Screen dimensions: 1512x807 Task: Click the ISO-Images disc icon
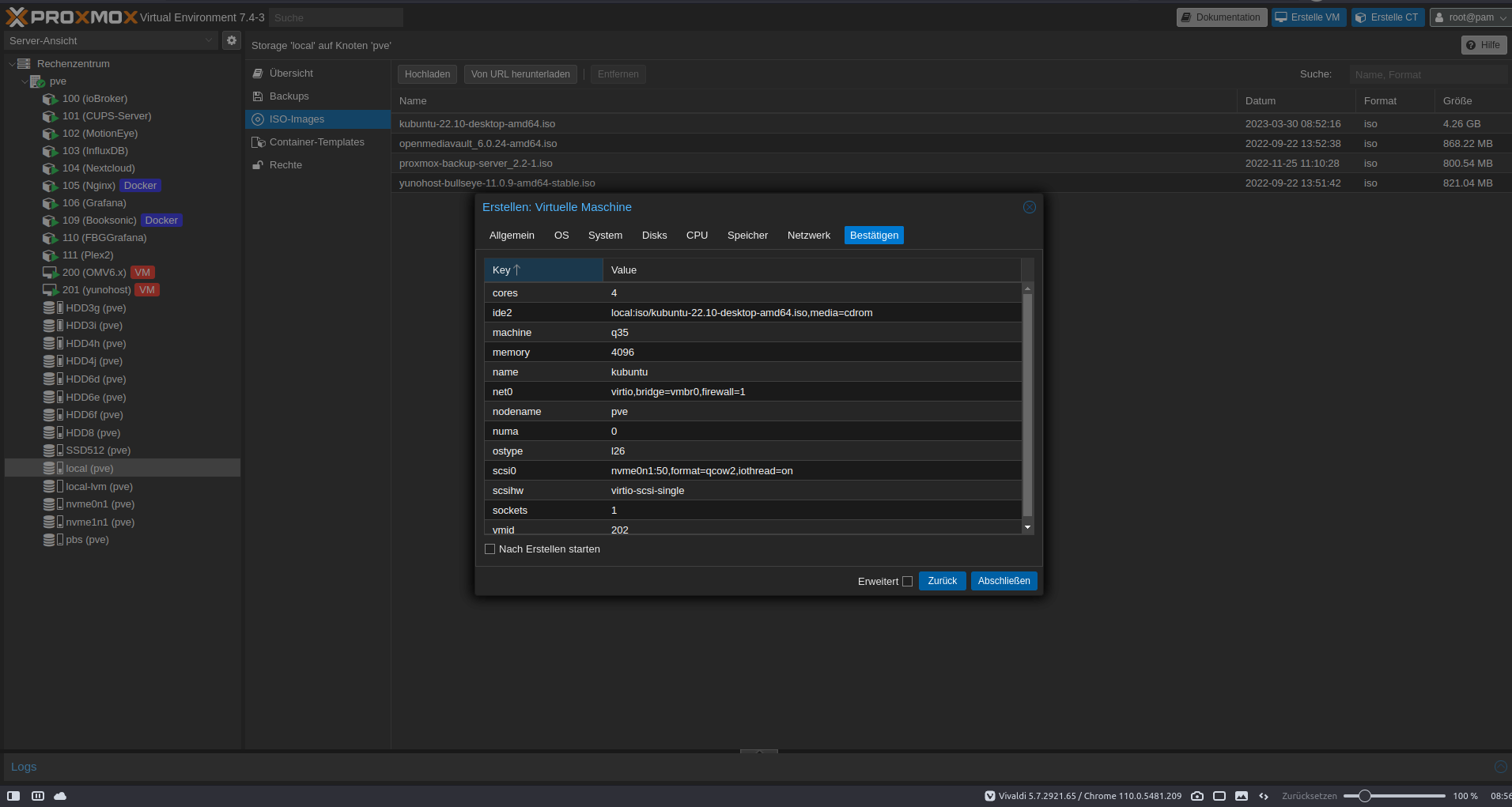(258, 119)
